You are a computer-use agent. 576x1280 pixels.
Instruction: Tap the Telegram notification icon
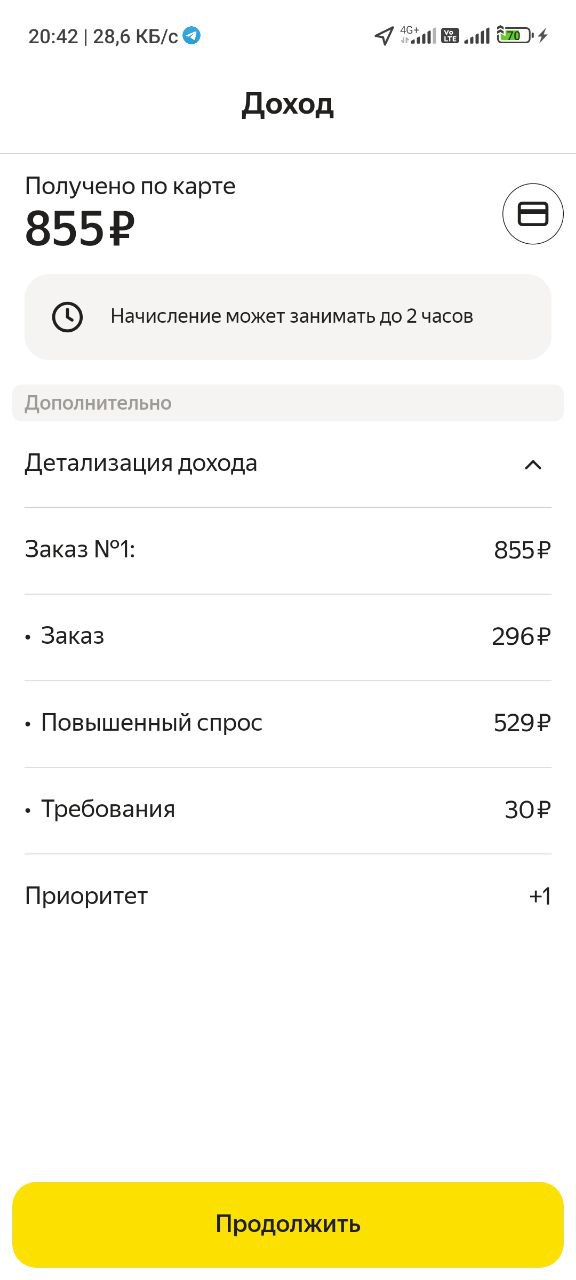(x=192, y=36)
